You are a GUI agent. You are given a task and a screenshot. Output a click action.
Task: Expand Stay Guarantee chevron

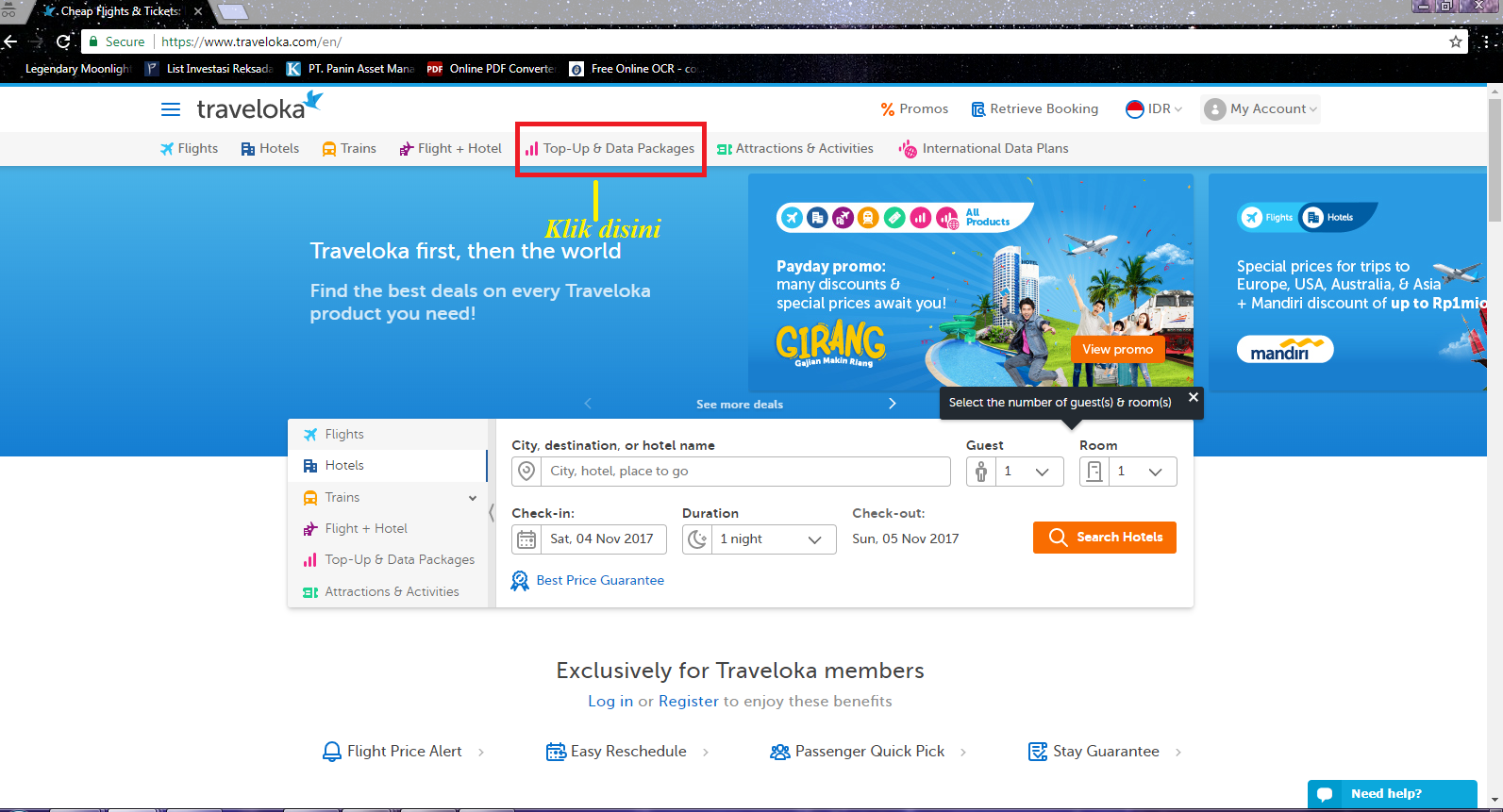click(x=1178, y=752)
